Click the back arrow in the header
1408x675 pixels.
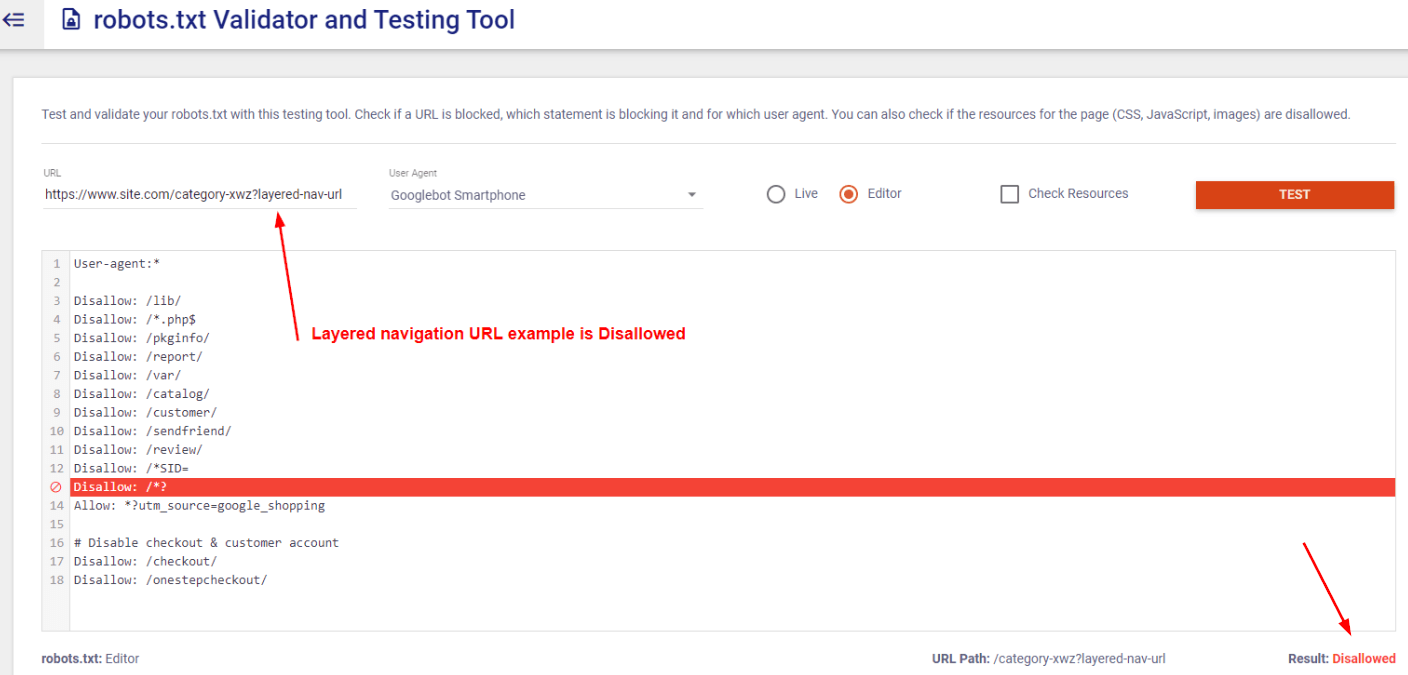coord(14,19)
